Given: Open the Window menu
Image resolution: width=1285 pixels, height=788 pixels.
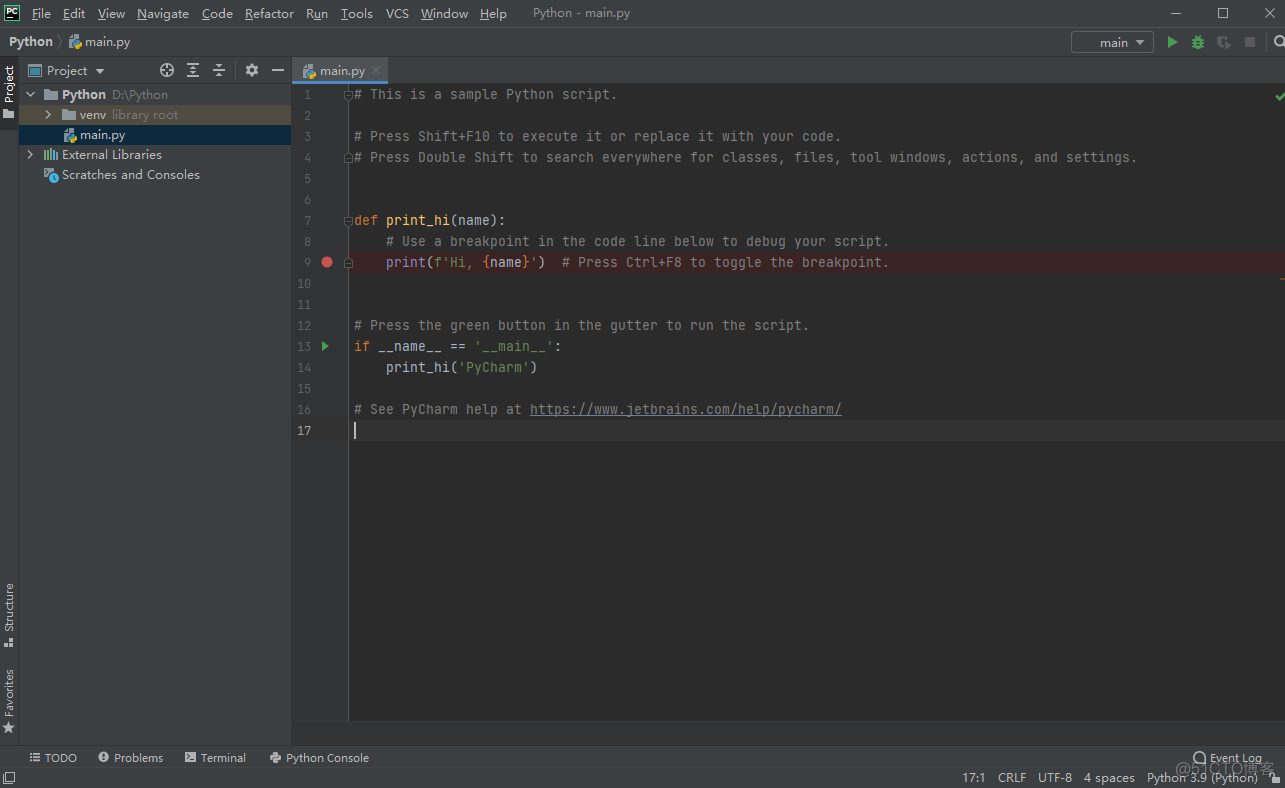Looking at the screenshot, I should pyautogui.click(x=444, y=13).
